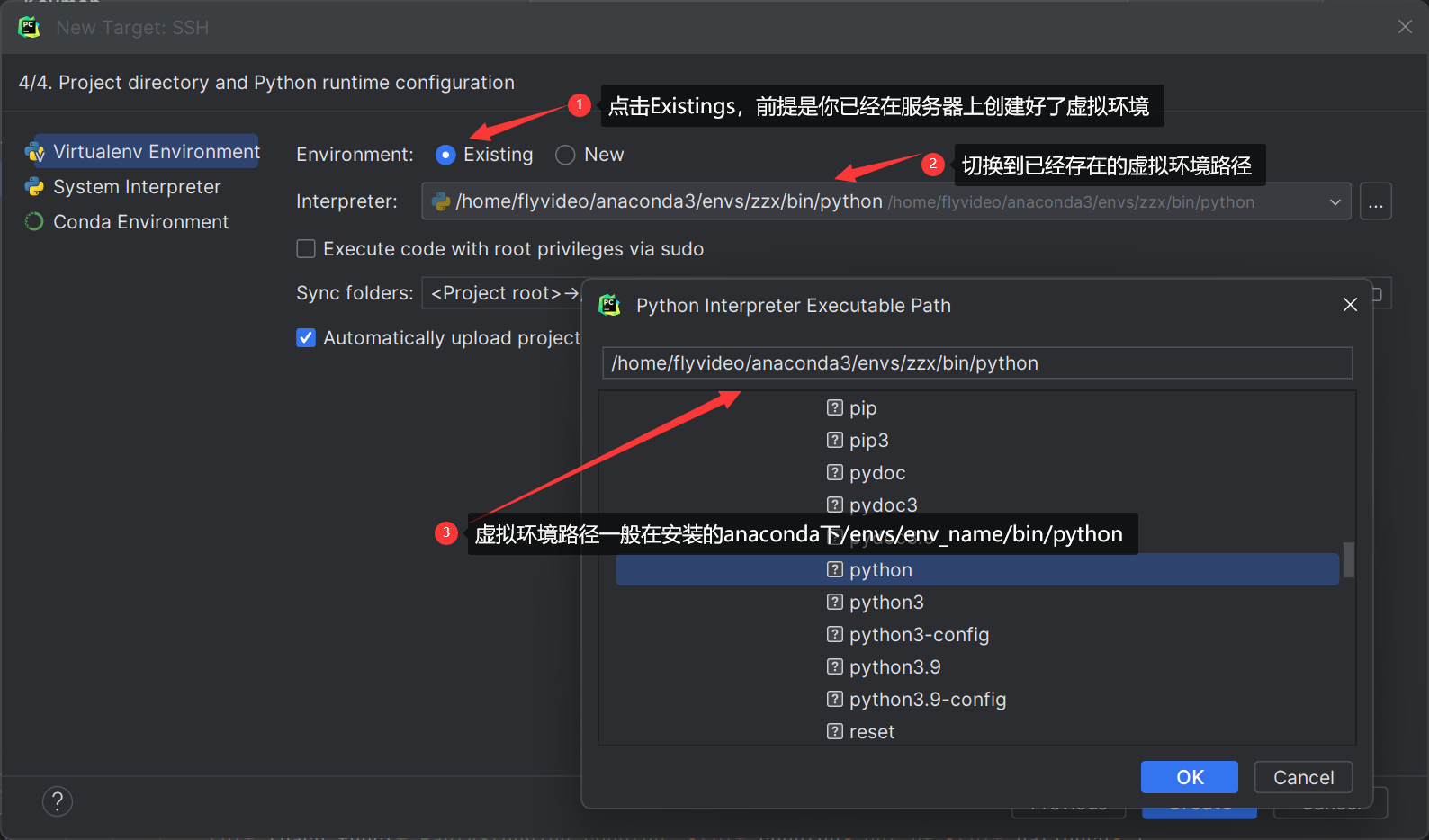This screenshot has height=840, width=1429.
Task: Click Cancel in Interpreter Path dialog
Action: click(1304, 777)
